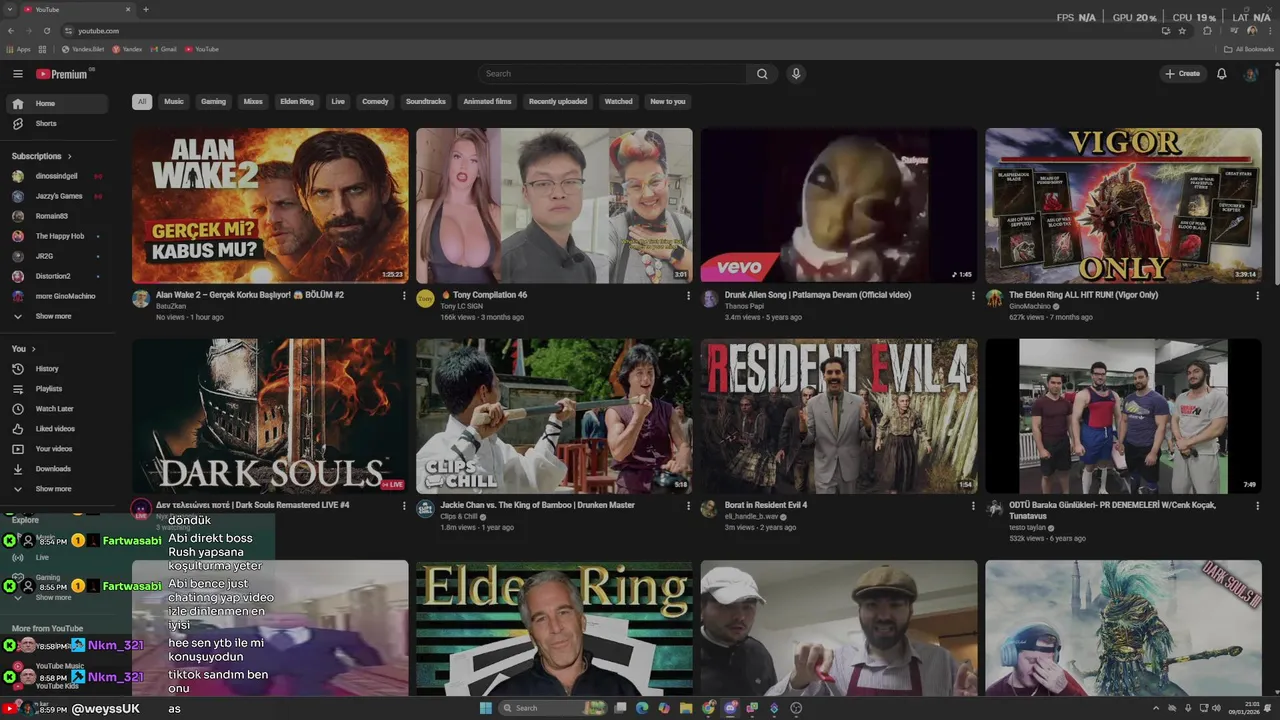Open more options for Dark Souls Remastered LIVE
The image size is (1280, 720).
pyautogui.click(x=404, y=506)
